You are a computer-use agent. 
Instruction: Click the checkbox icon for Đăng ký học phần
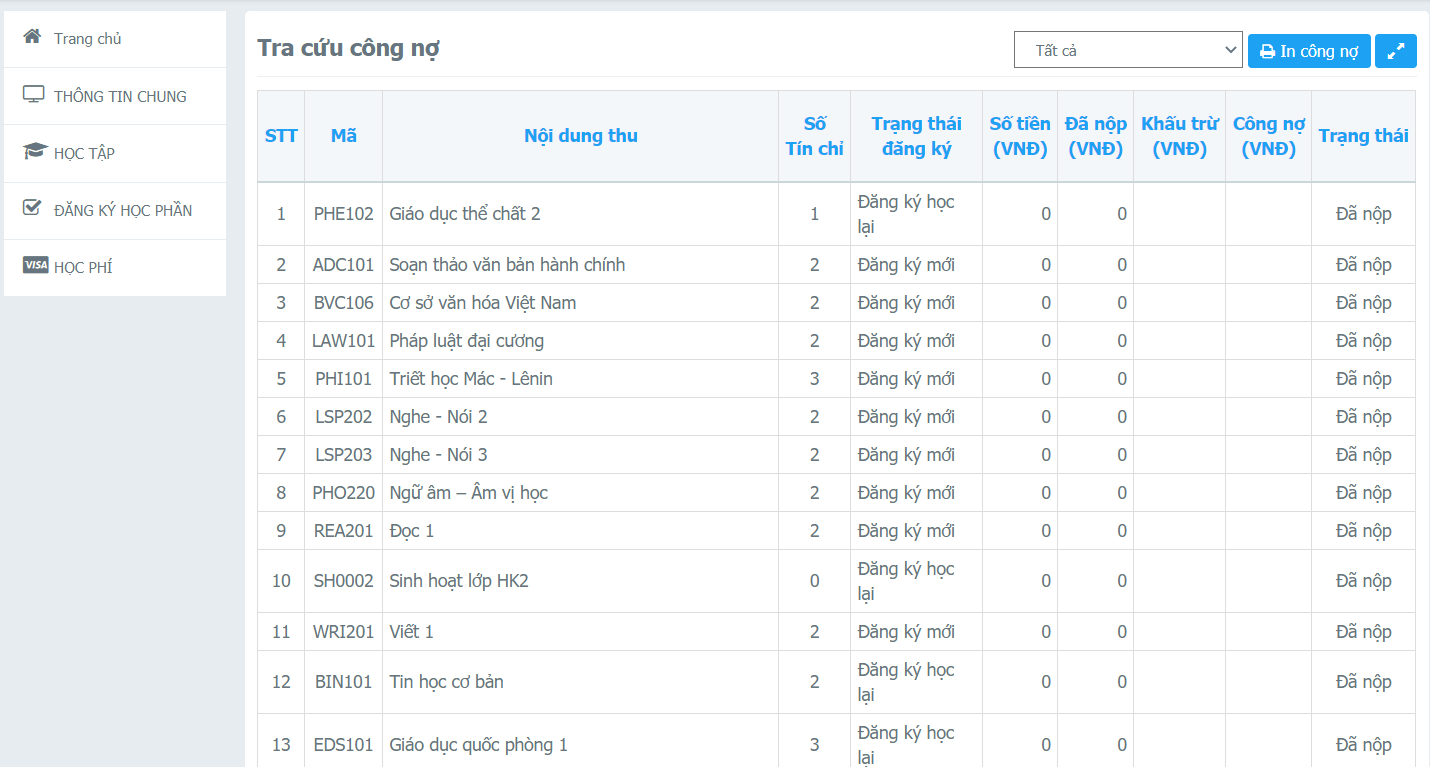[x=33, y=208]
